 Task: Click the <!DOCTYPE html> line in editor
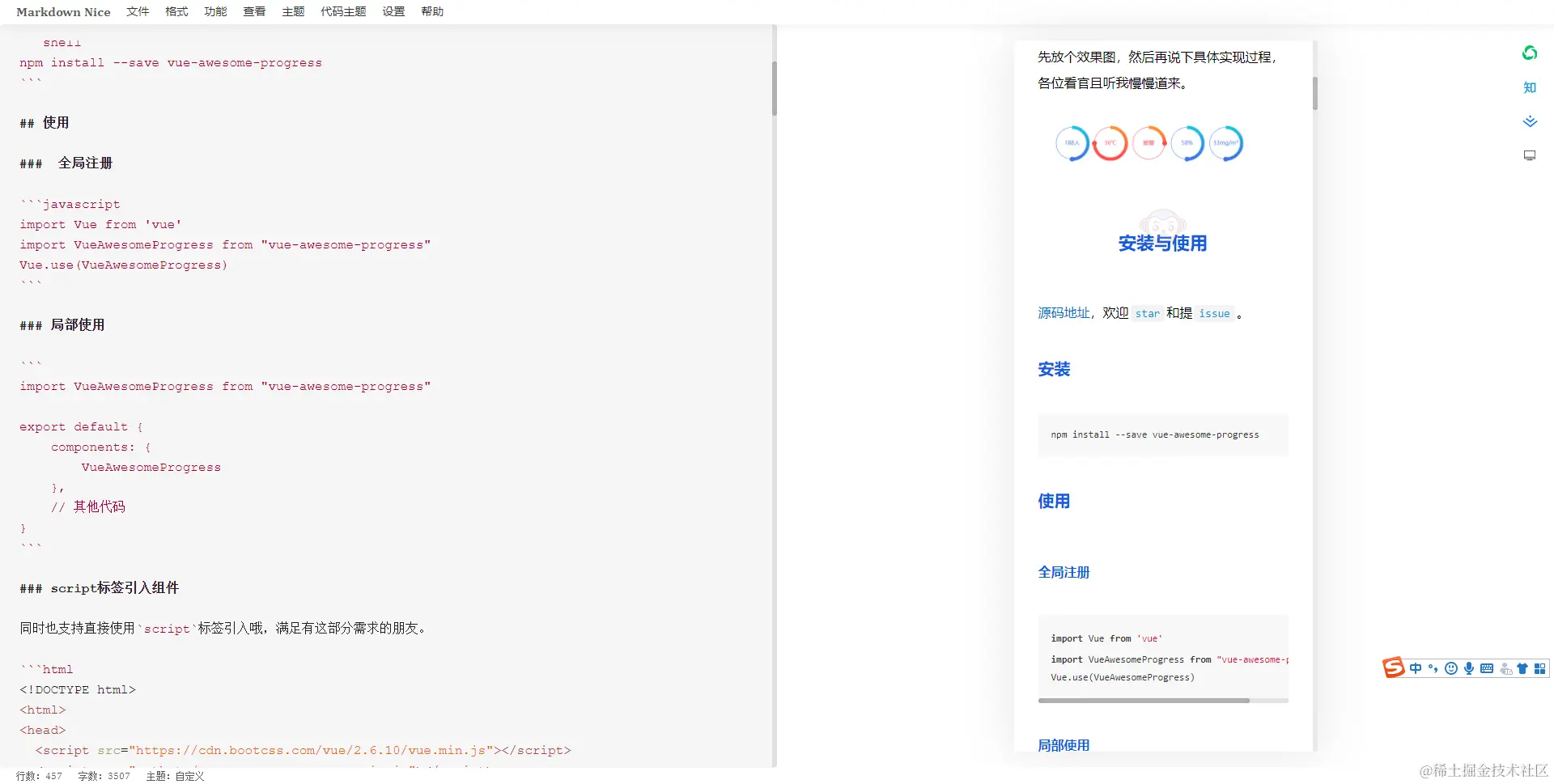[78, 690]
